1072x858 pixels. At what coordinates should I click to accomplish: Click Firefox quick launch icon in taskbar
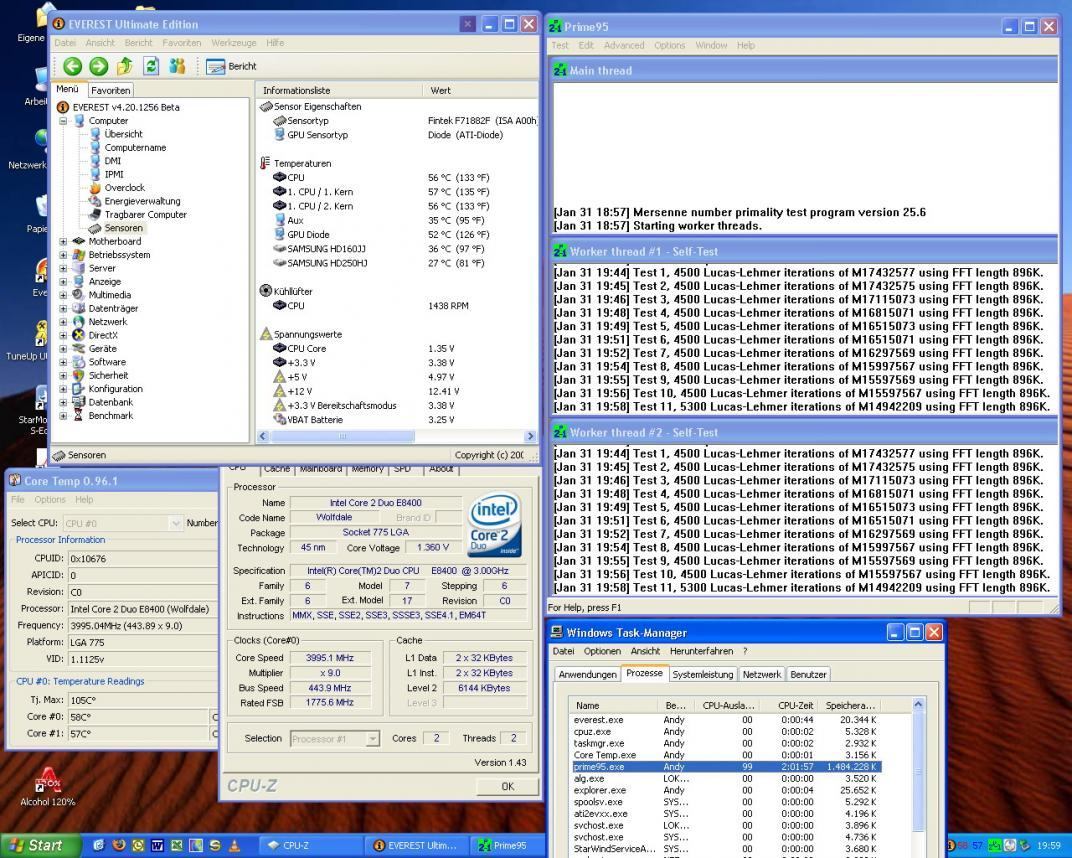[x=118, y=846]
